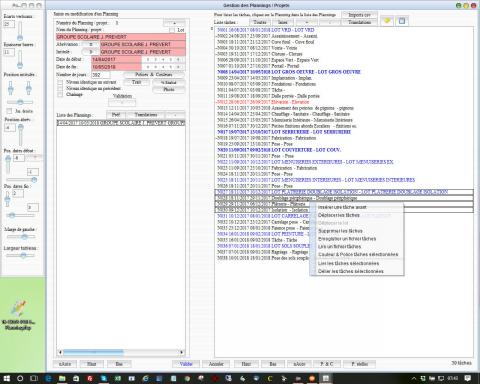Open Task View from the taskbar
This screenshot has height=384, width=480.
point(34,378)
